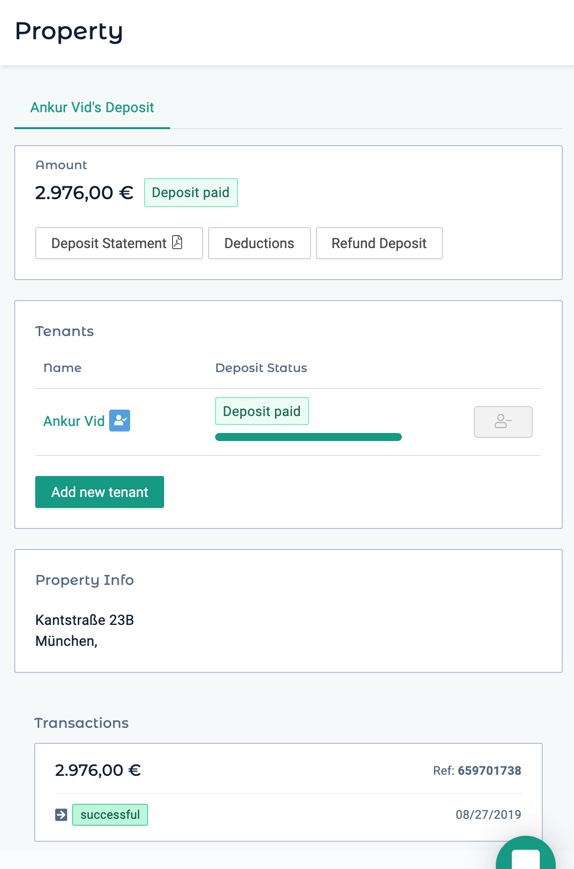Viewport: 574px width, 869px height.
Task: Click the green deposit progress bar
Action: pos(308,437)
